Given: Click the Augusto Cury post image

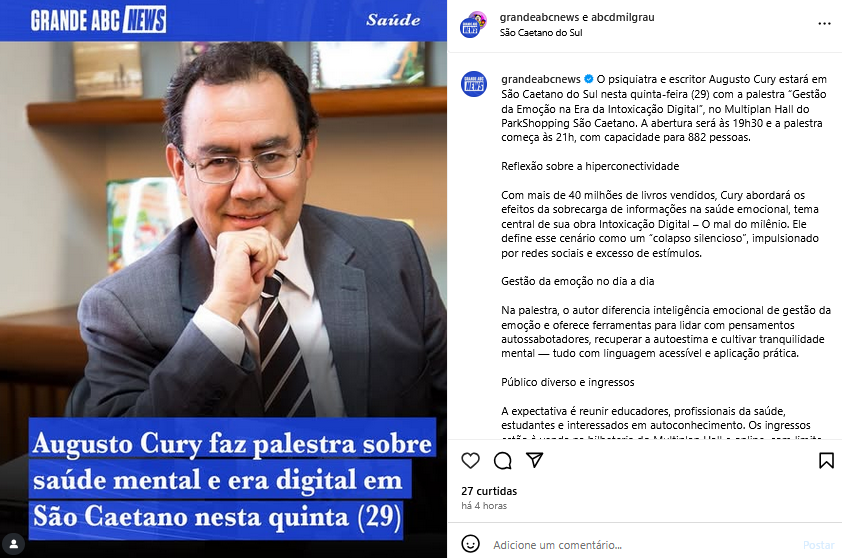Looking at the screenshot, I should click(223, 279).
